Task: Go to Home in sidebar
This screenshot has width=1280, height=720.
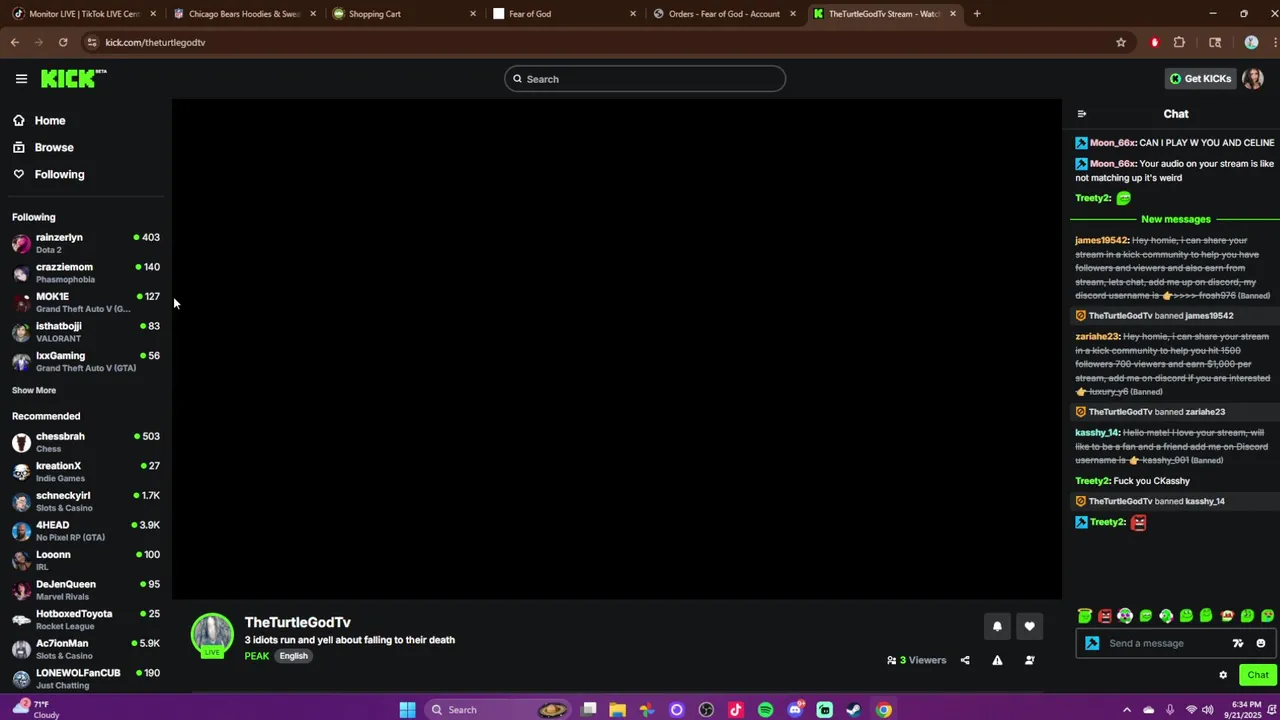Action: pyautogui.click(x=40, y=120)
